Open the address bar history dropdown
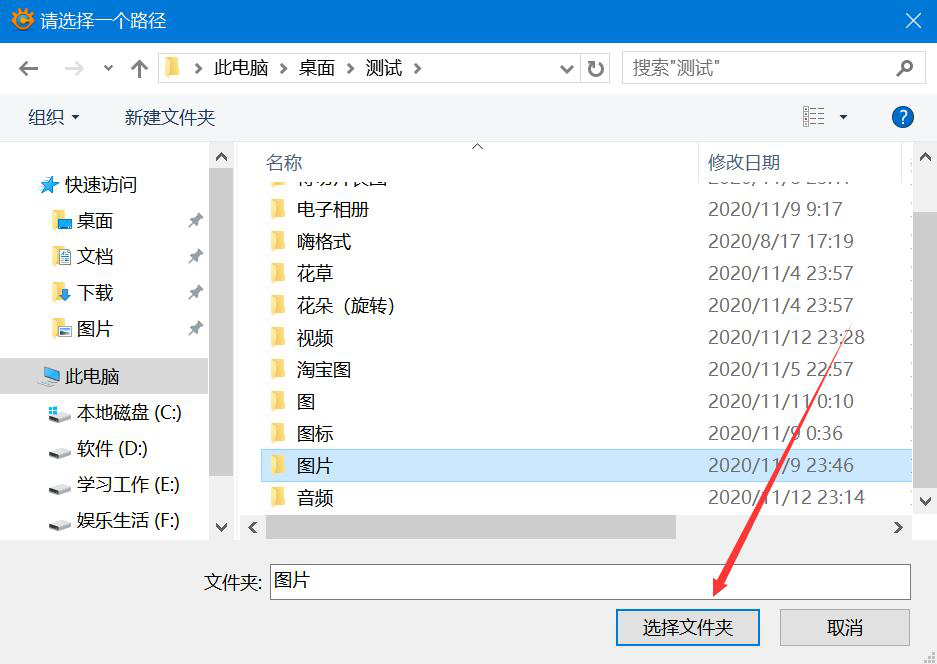This screenshot has height=664, width=937. click(567, 69)
